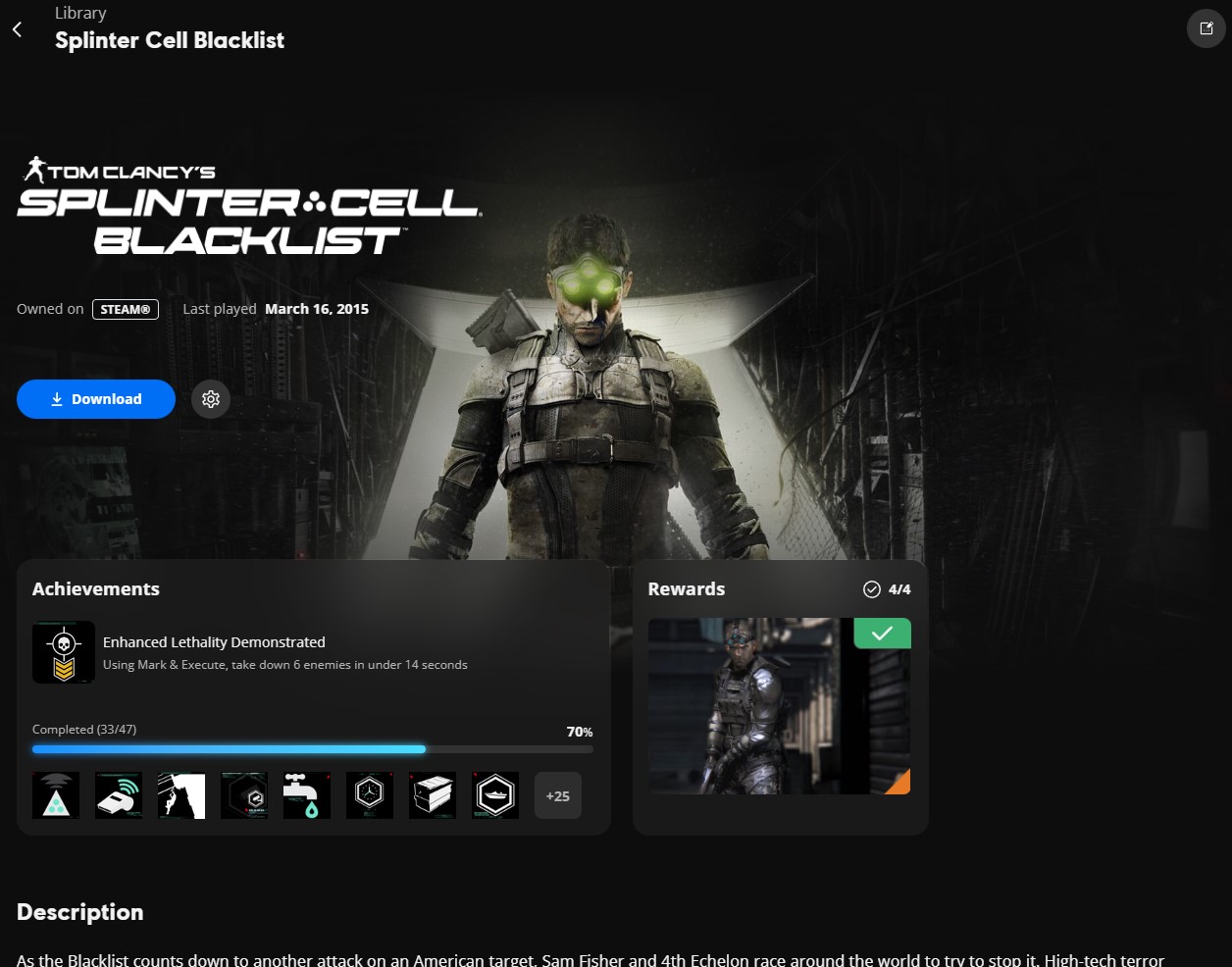Select the cliff climber achievement icon
The height and width of the screenshot is (967, 1232).
click(181, 795)
